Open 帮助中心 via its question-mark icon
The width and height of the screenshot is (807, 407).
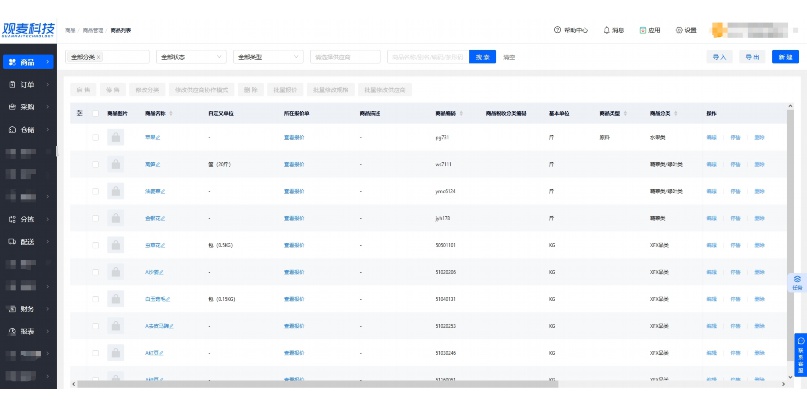[557, 30]
